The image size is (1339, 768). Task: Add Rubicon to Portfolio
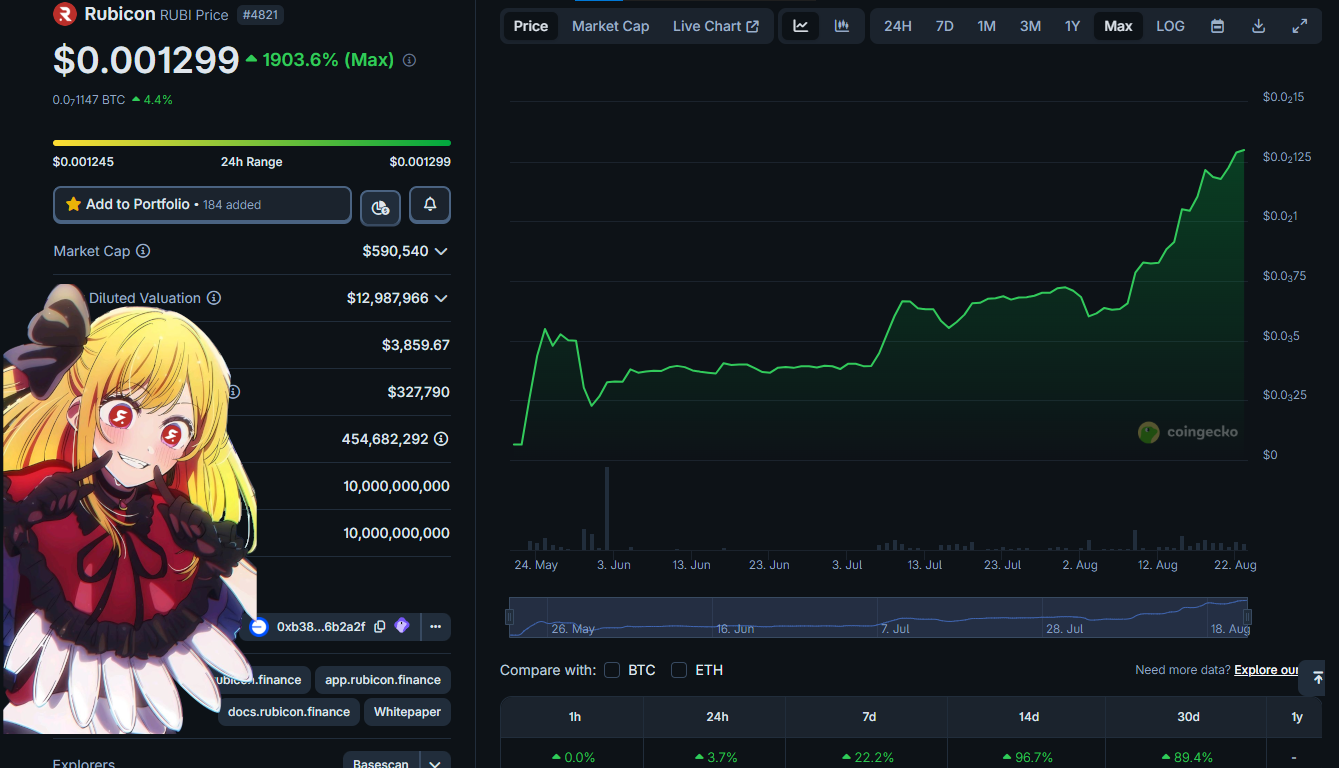coord(202,205)
